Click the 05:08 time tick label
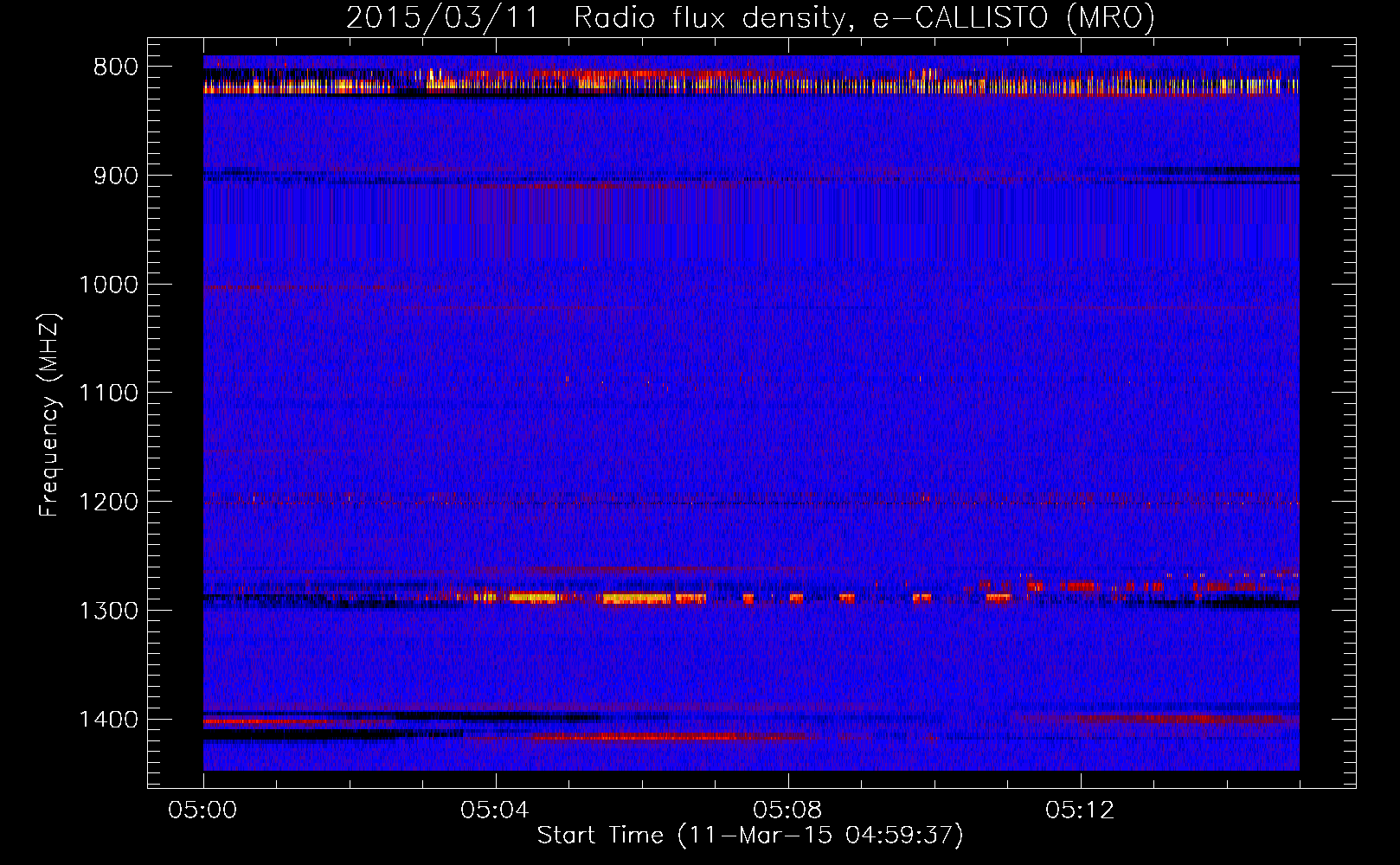The height and width of the screenshot is (865, 1400). [x=787, y=811]
